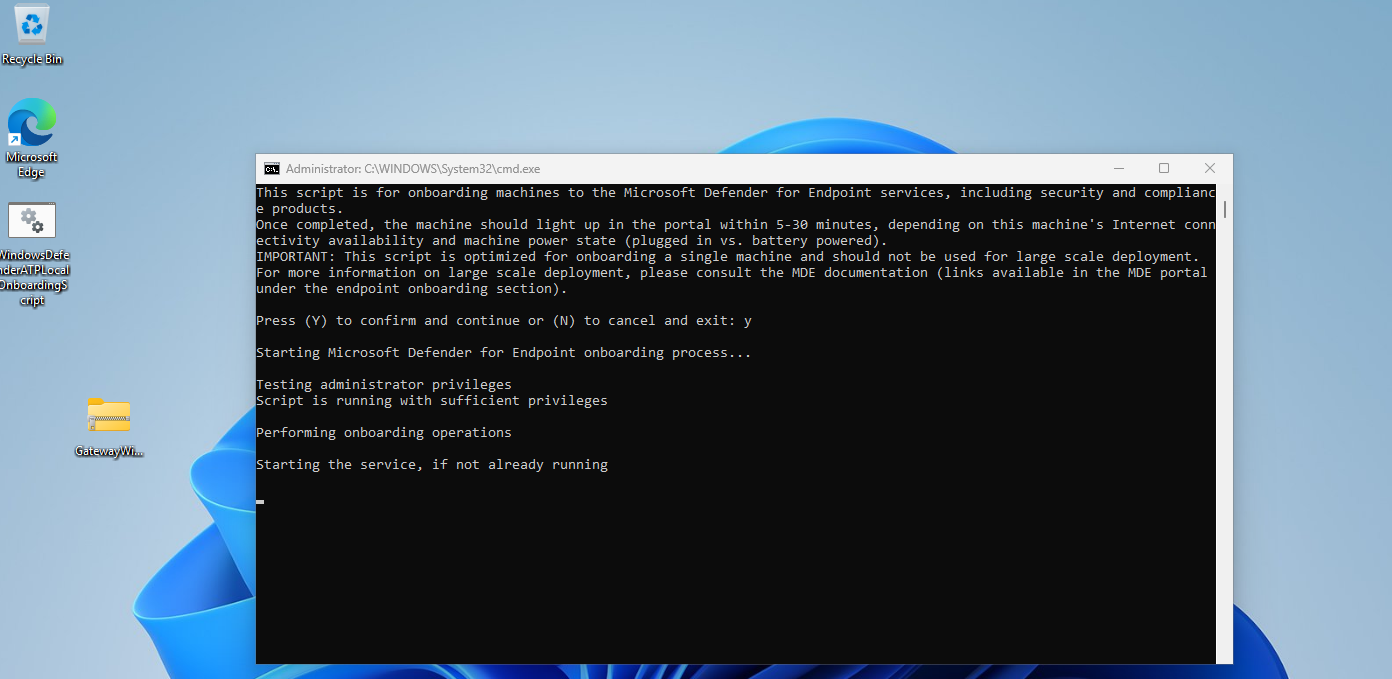Select the Microsoft Edge shortcut icon
The width and height of the screenshot is (1392, 679).
coord(32,123)
